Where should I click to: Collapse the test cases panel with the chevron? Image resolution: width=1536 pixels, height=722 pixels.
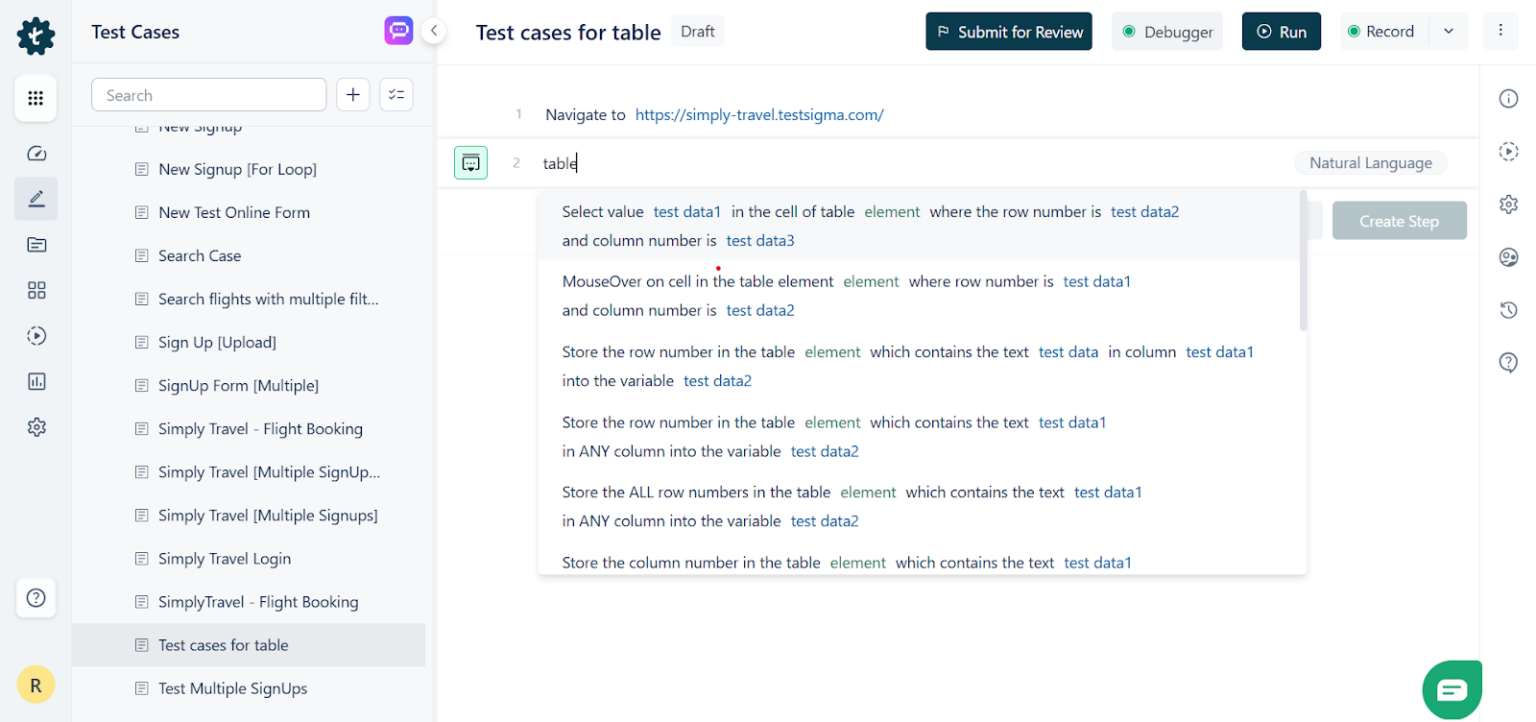434,30
